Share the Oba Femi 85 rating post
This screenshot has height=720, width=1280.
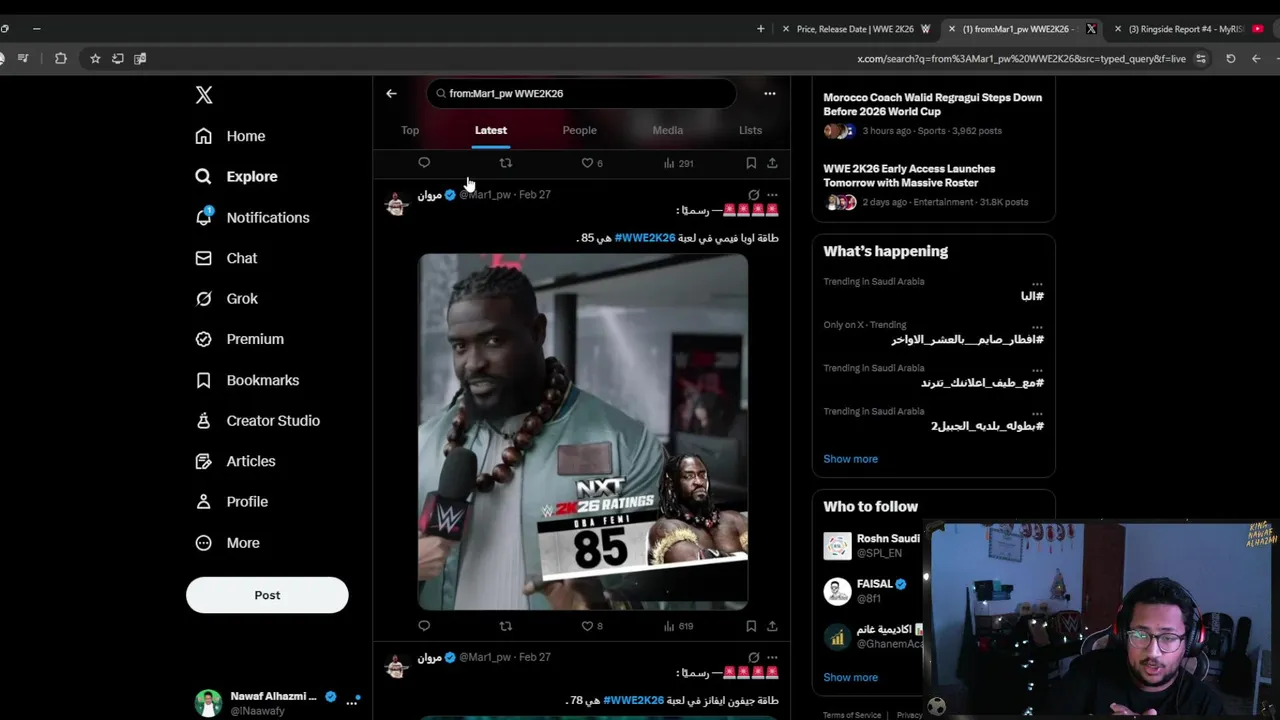pos(772,626)
